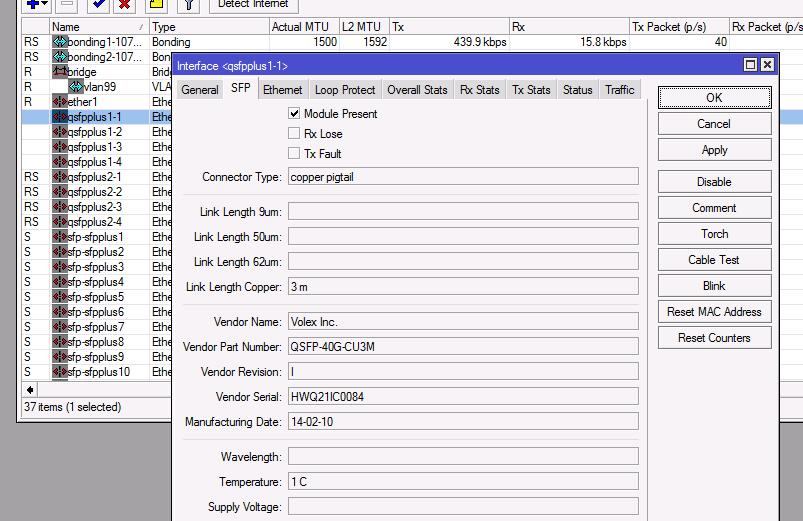The height and width of the screenshot is (521, 803).
Task: Click the Vendor Serial field
Action: [463, 397]
